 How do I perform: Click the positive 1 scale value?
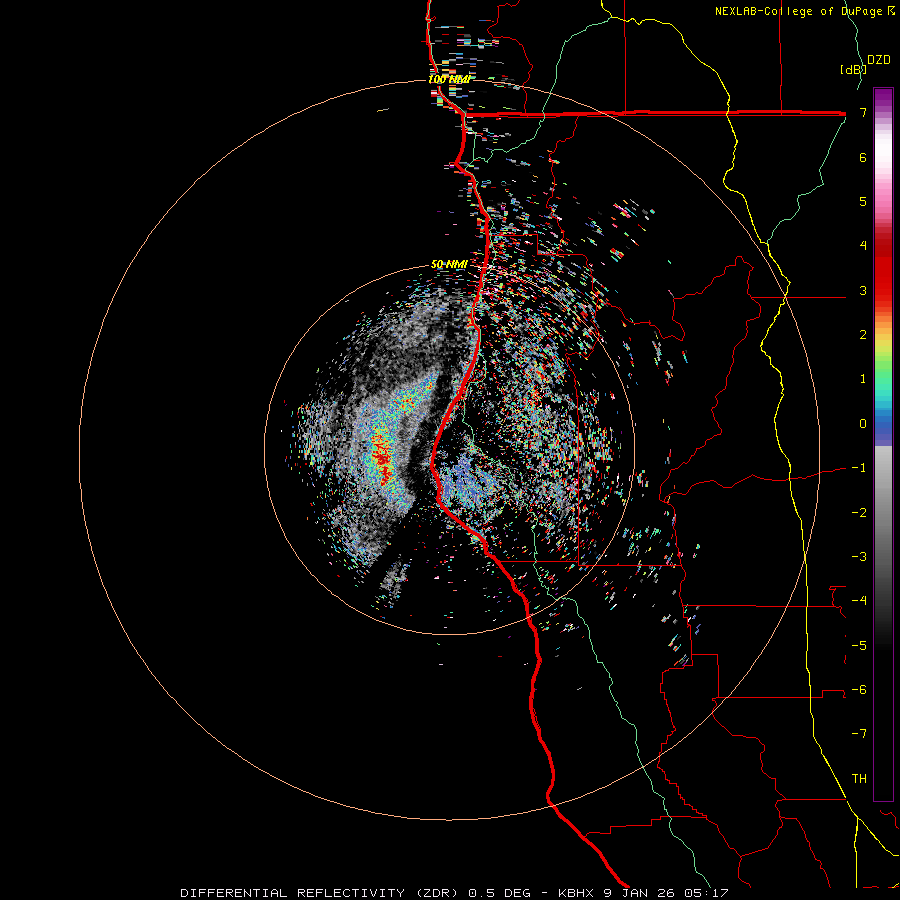click(863, 379)
